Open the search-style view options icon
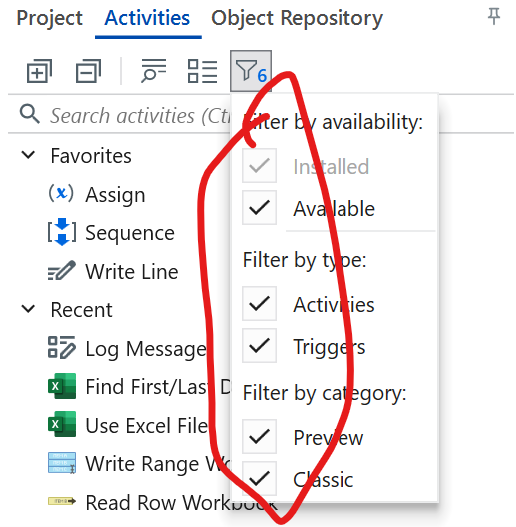Viewport: 516px width, 527px height. (x=154, y=71)
